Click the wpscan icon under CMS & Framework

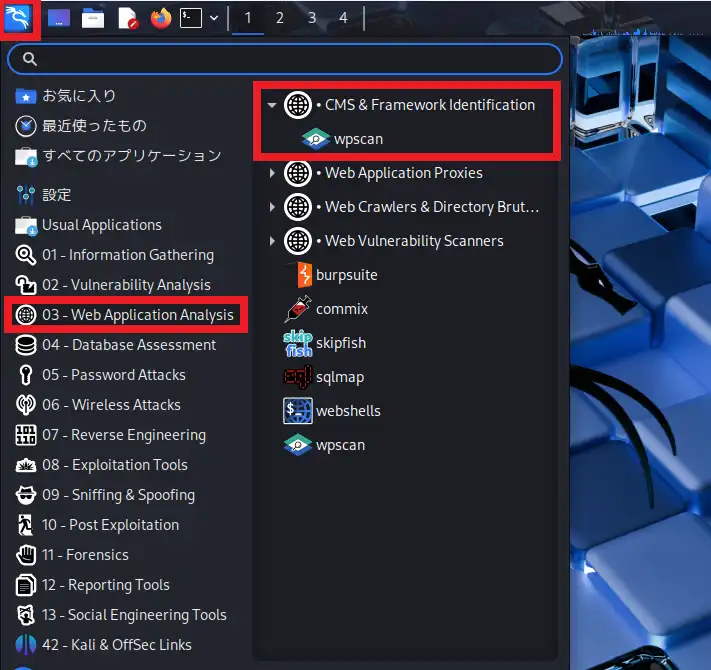[x=316, y=139]
